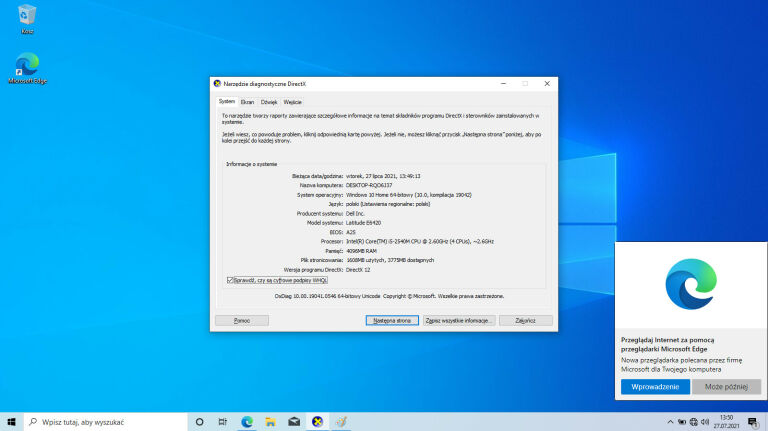
Task: Open the Wejście tab
Action: coord(292,102)
